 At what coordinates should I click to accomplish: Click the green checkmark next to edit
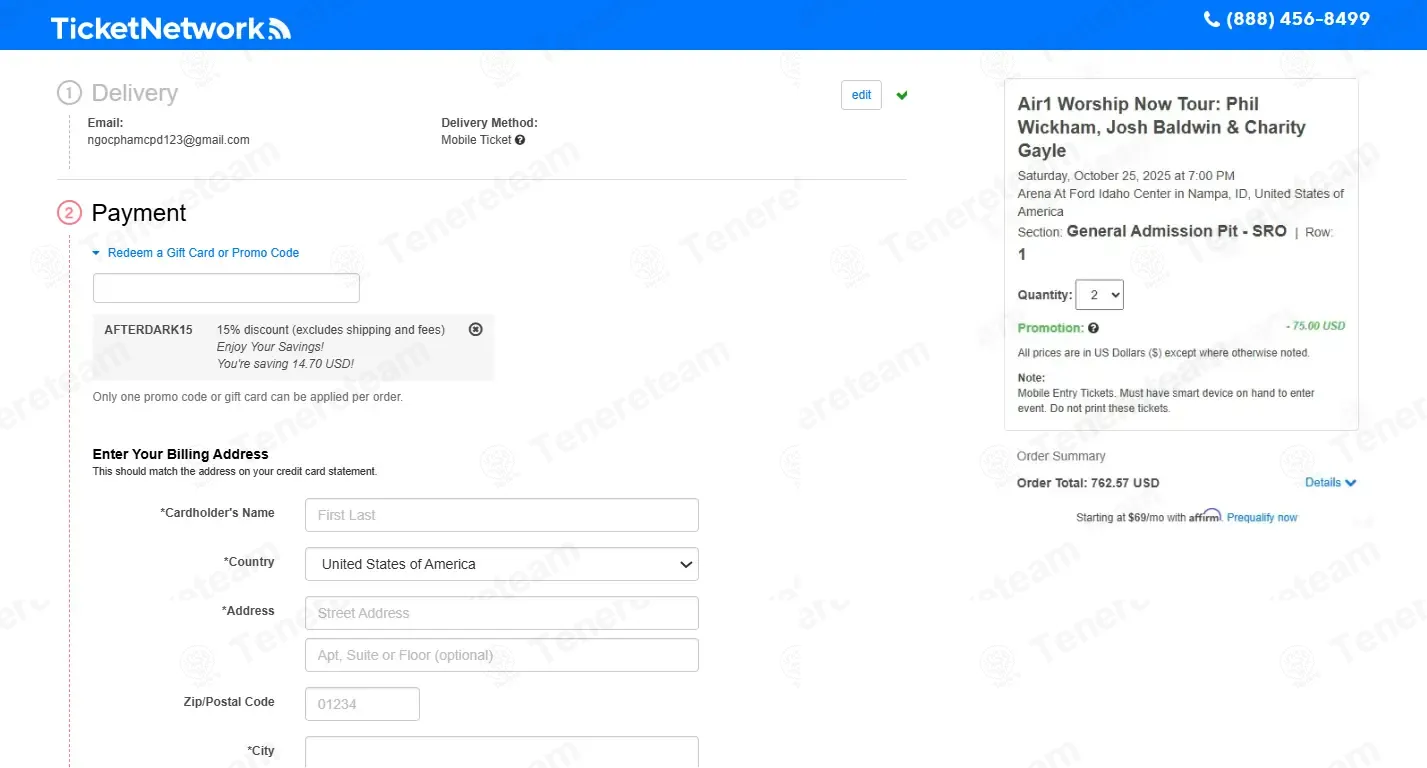(902, 95)
